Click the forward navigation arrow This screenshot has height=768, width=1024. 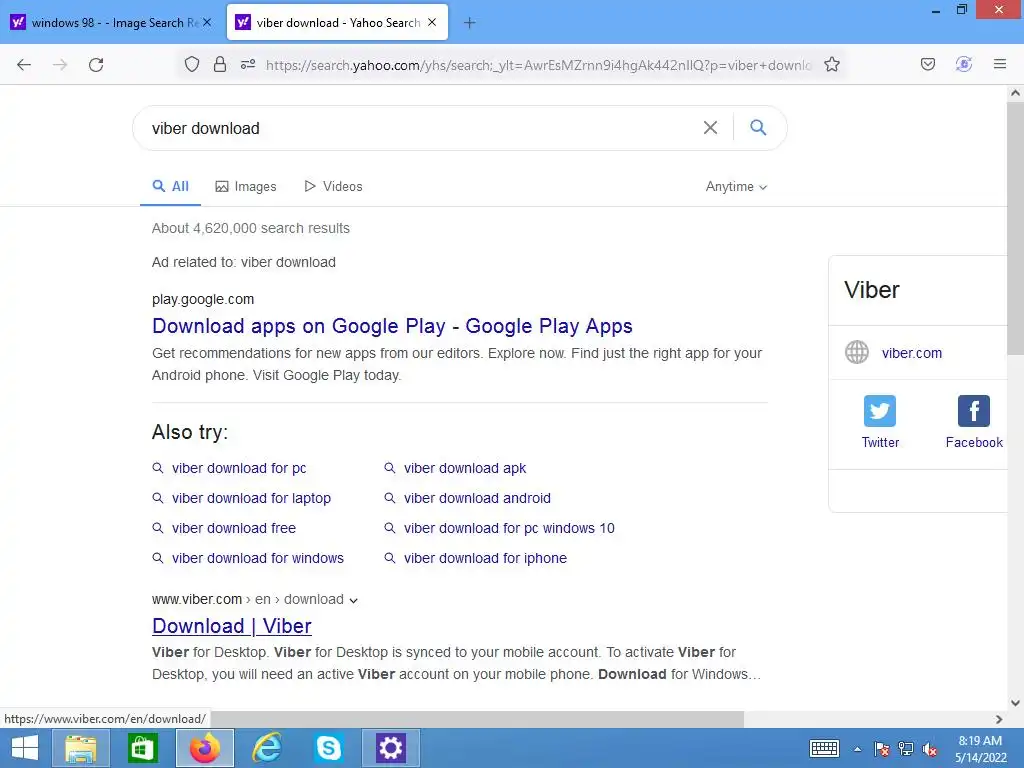click(x=60, y=65)
